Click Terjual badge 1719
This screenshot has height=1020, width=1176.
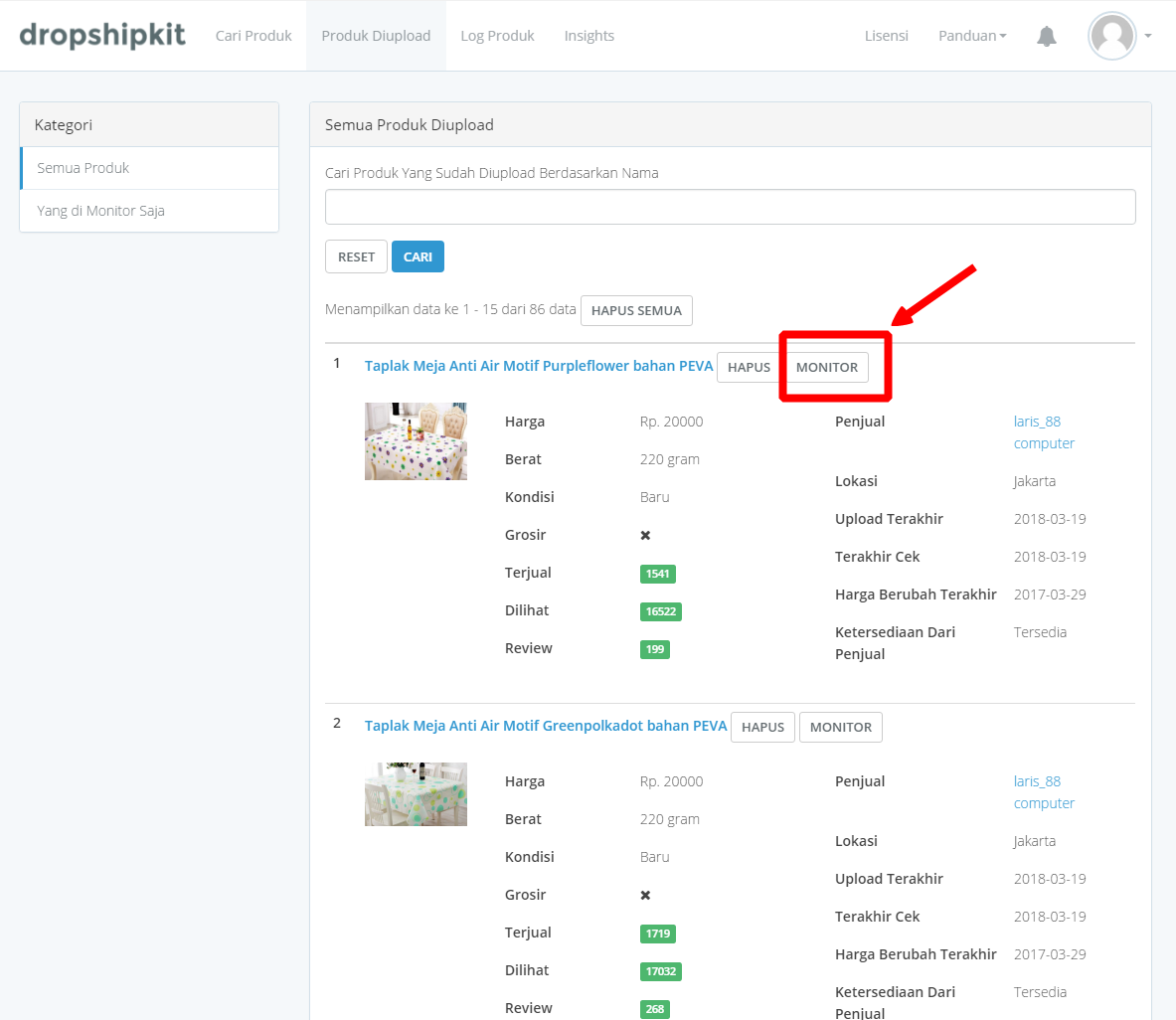657,934
